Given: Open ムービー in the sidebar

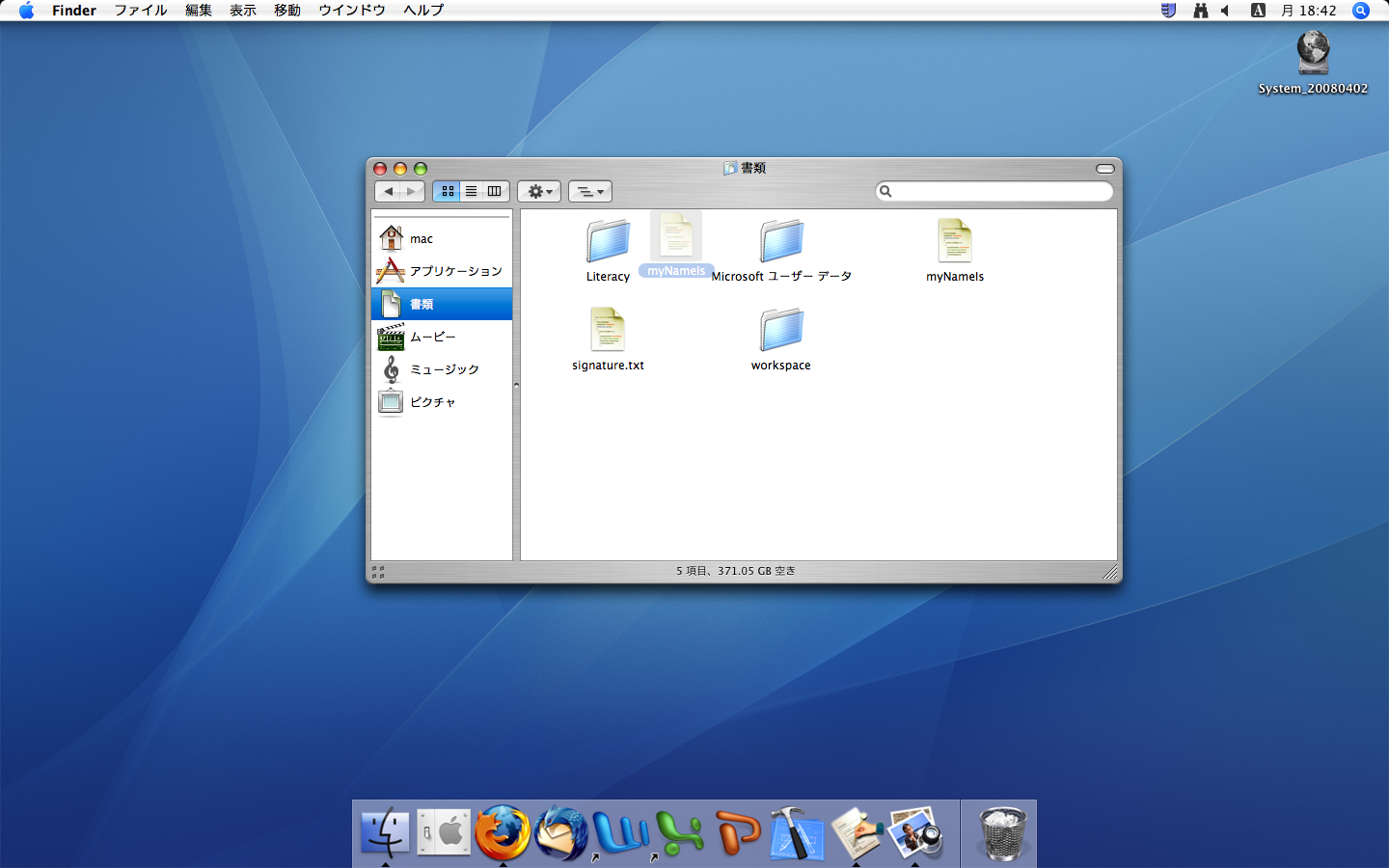Looking at the screenshot, I should point(442,337).
